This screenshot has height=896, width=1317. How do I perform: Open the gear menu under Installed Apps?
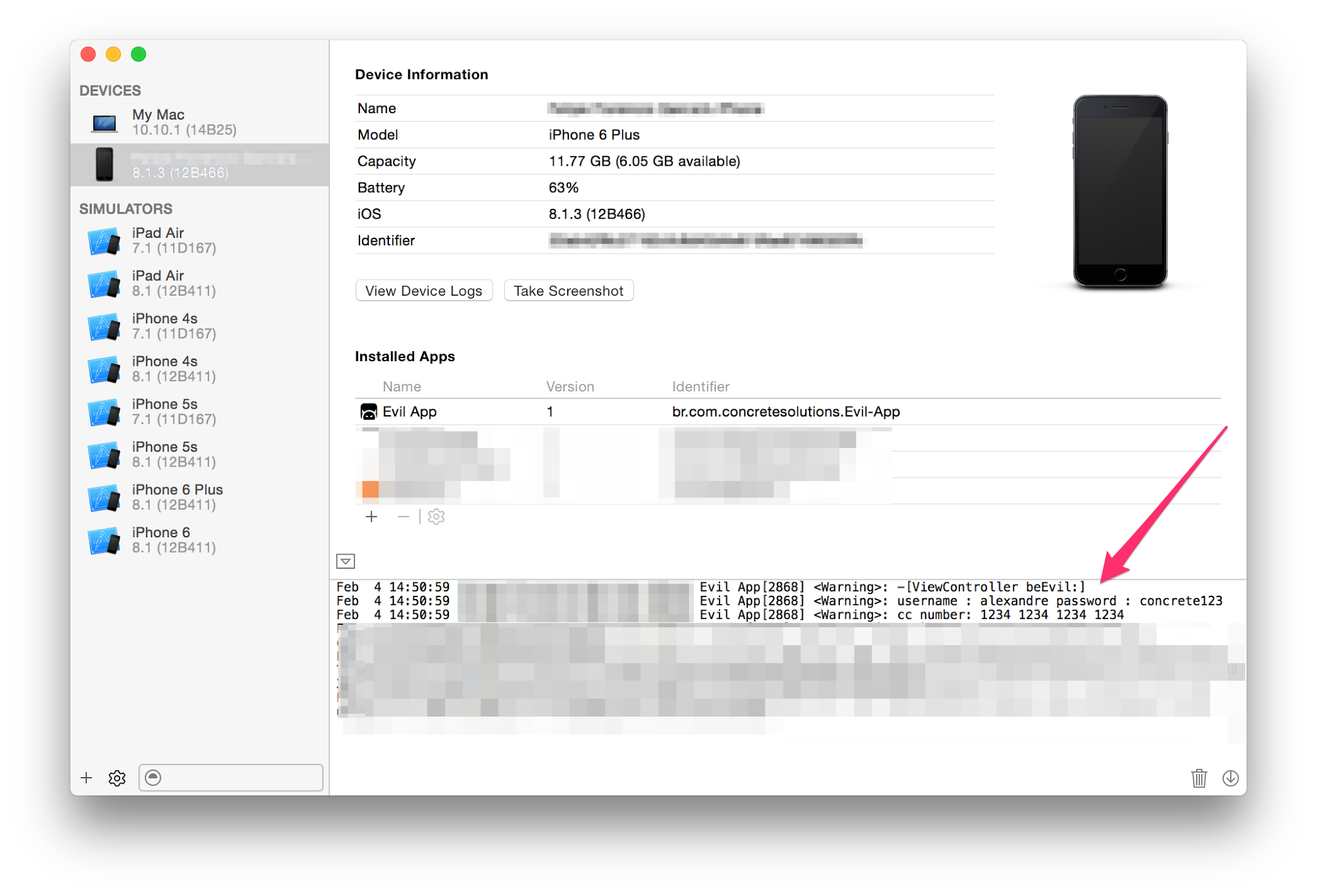436,517
